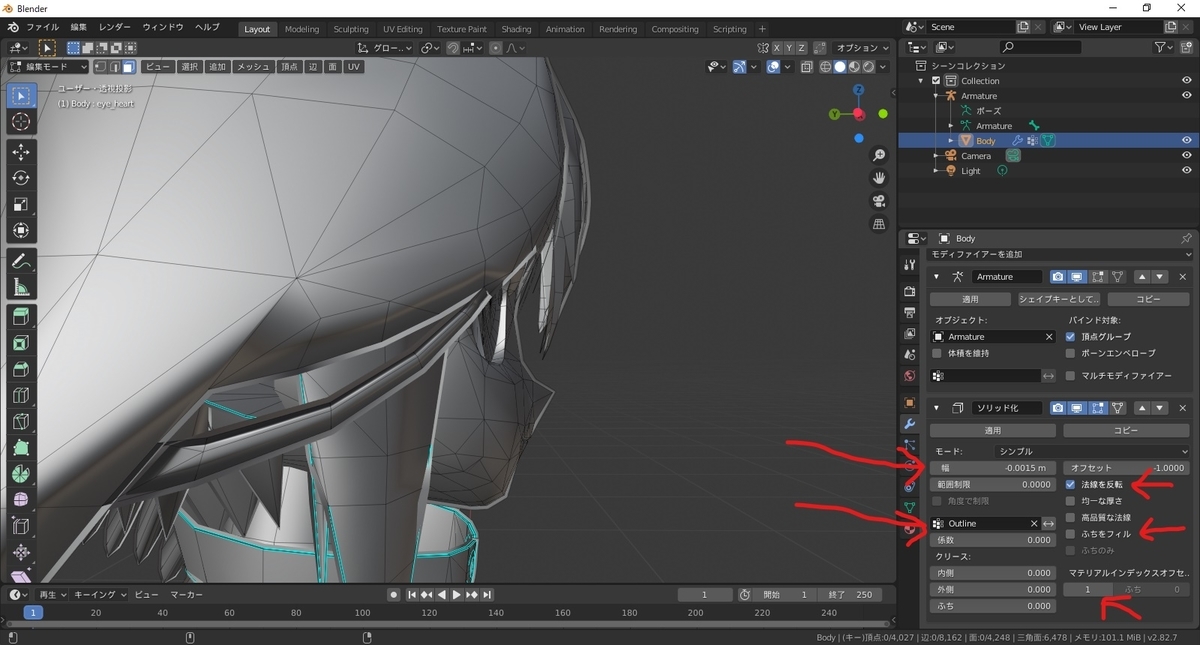
Task: Open the Object Data mesh properties tab
Action: [x=909, y=507]
